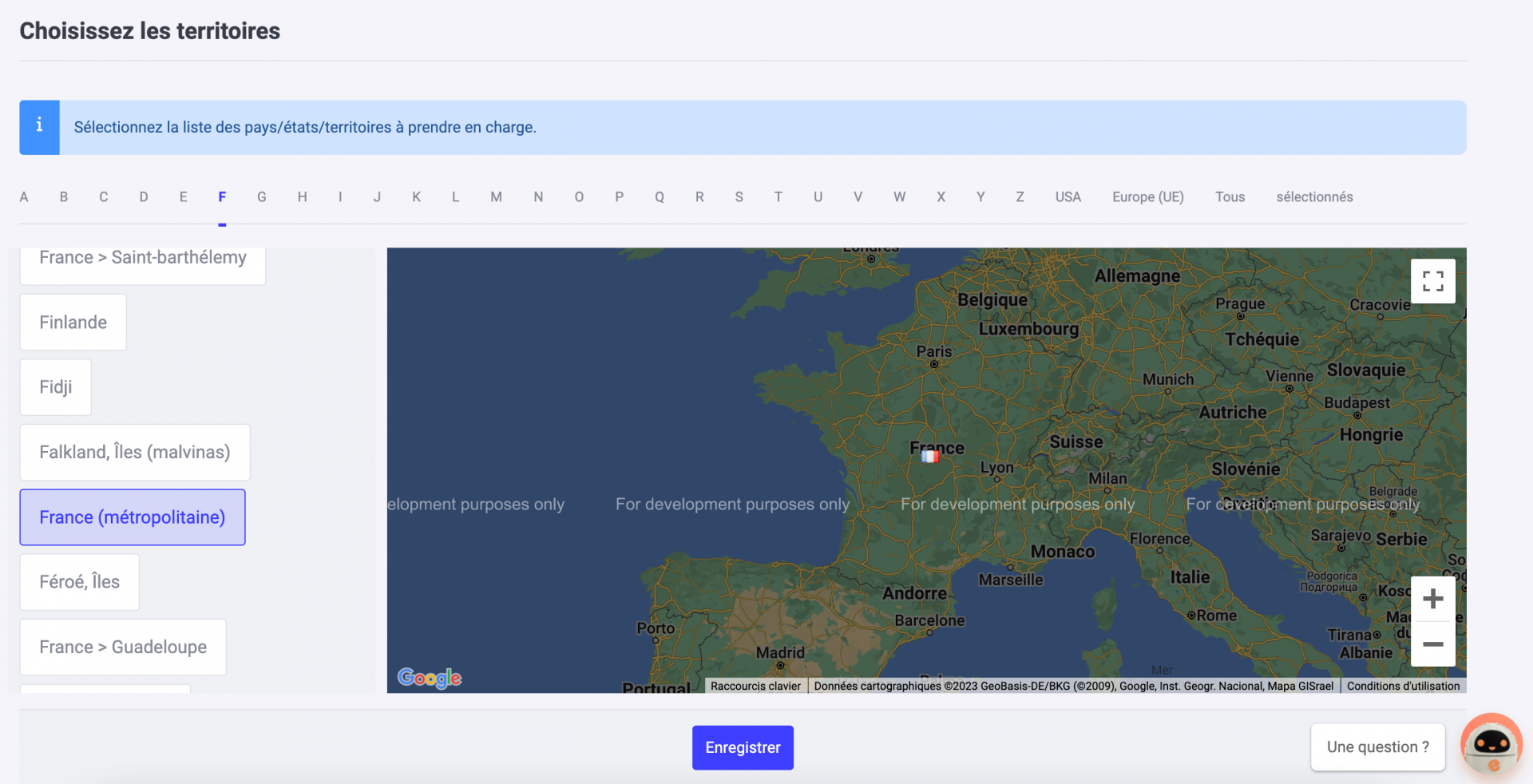
Task: Open the Europe (UE) filter tab
Action: pyautogui.click(x=1147, y=196)
